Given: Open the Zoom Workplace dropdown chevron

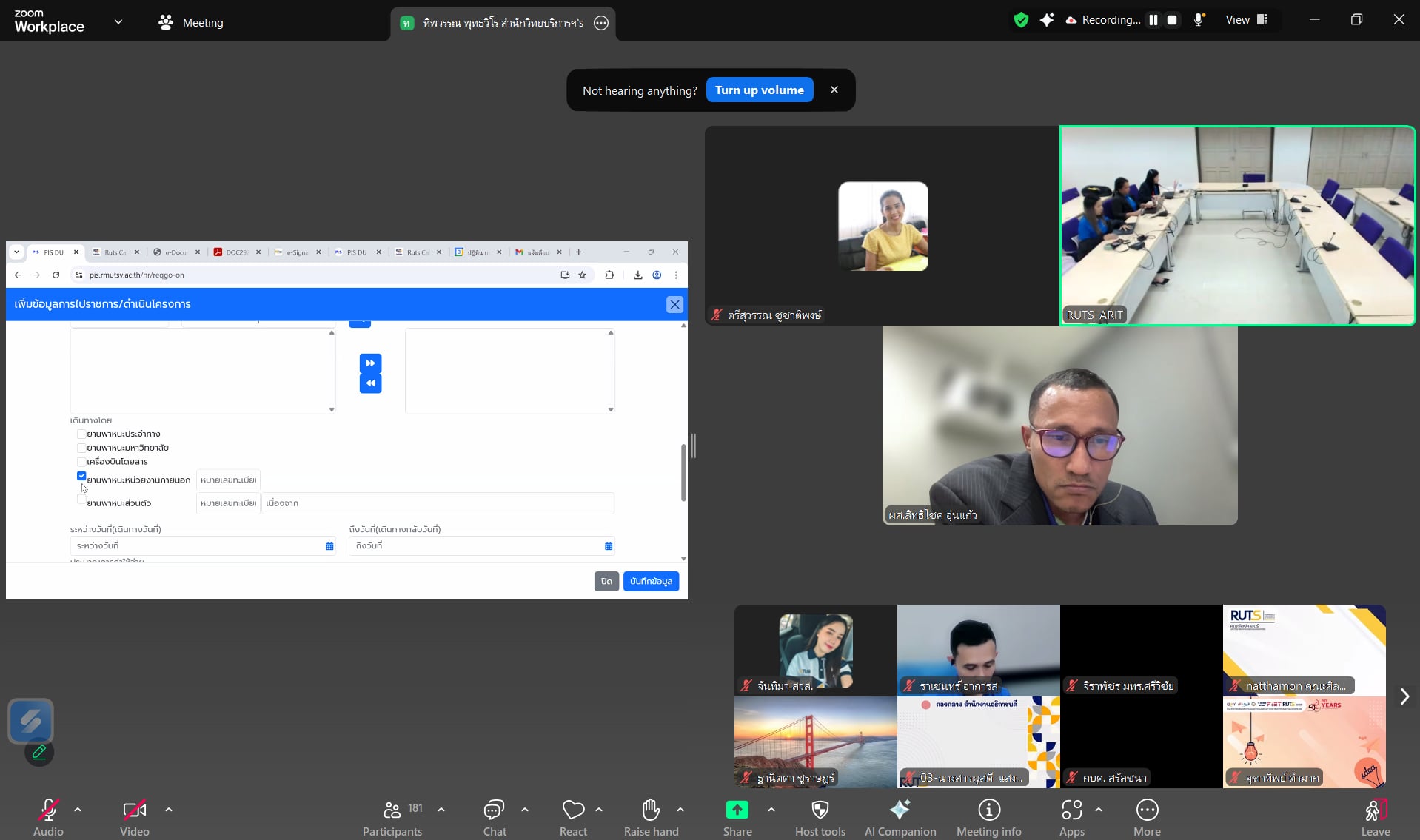Looking at the screenshot, I should [x=118, y=22].
